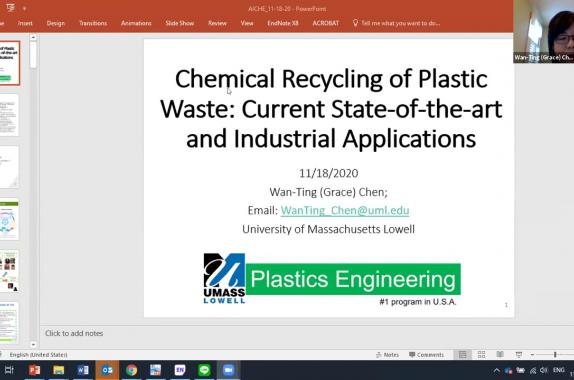Switch to Slide Sorter view icon
The height and width of the screenshot is (380, 574).
tap(481, 354)
